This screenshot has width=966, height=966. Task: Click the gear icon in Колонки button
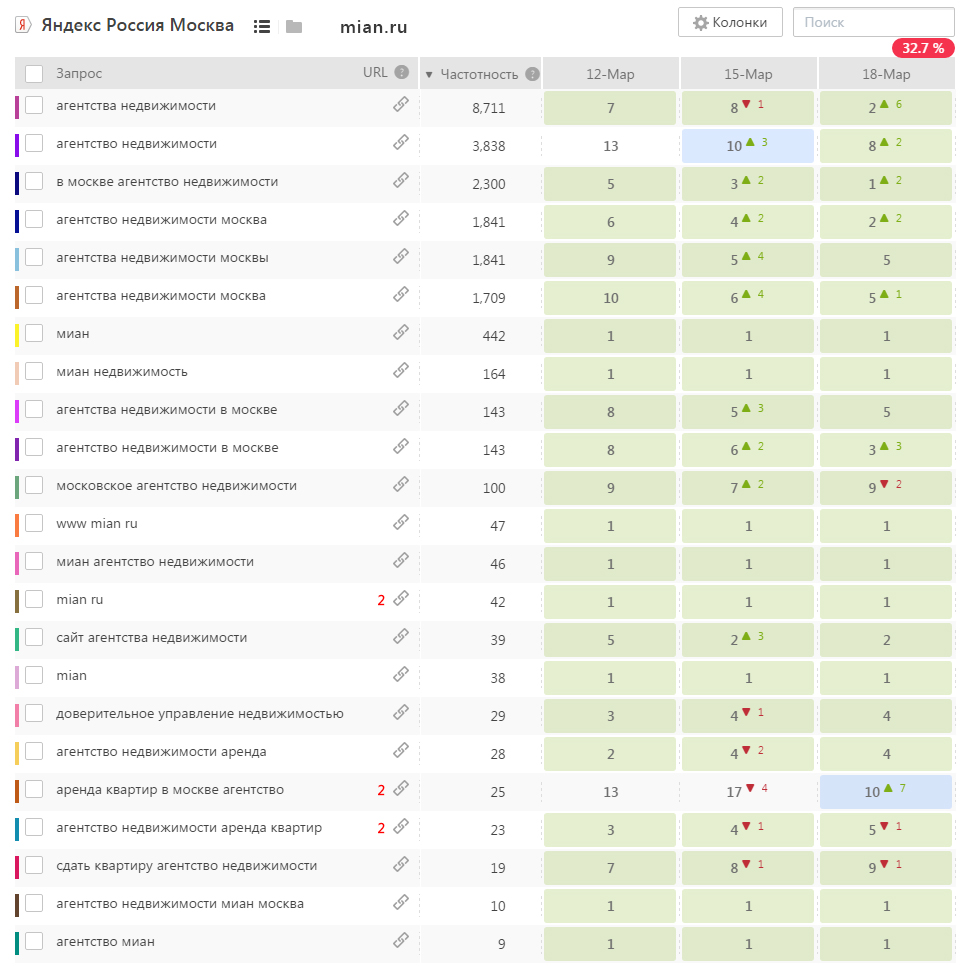(700, 23)
